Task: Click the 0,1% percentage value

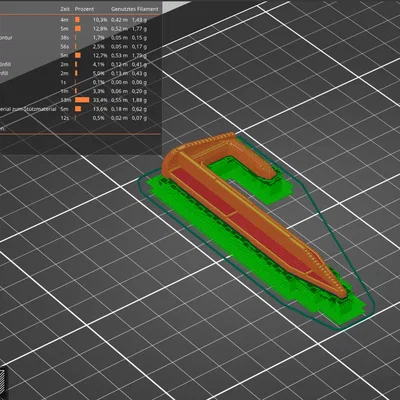Action: tap(99, 82)
